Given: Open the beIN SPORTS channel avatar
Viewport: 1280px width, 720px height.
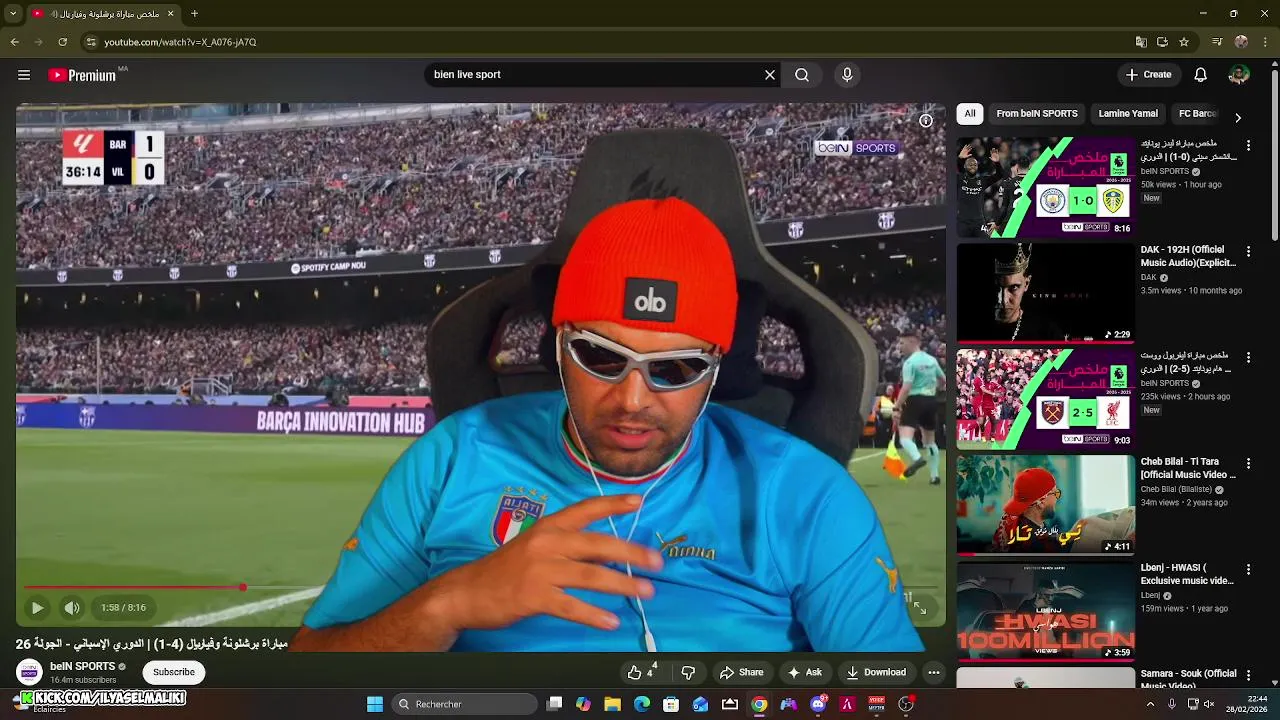Looking at the screenshot, I should (30, 672).
